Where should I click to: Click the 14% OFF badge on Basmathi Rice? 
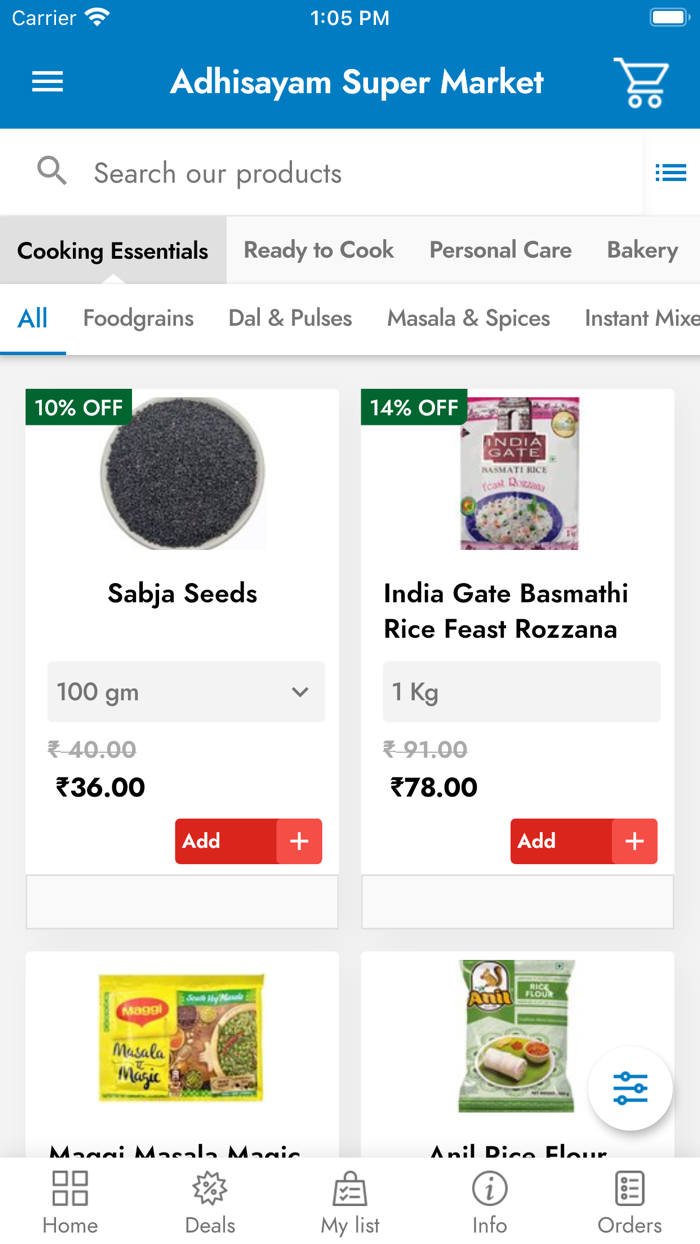(413, 408)
